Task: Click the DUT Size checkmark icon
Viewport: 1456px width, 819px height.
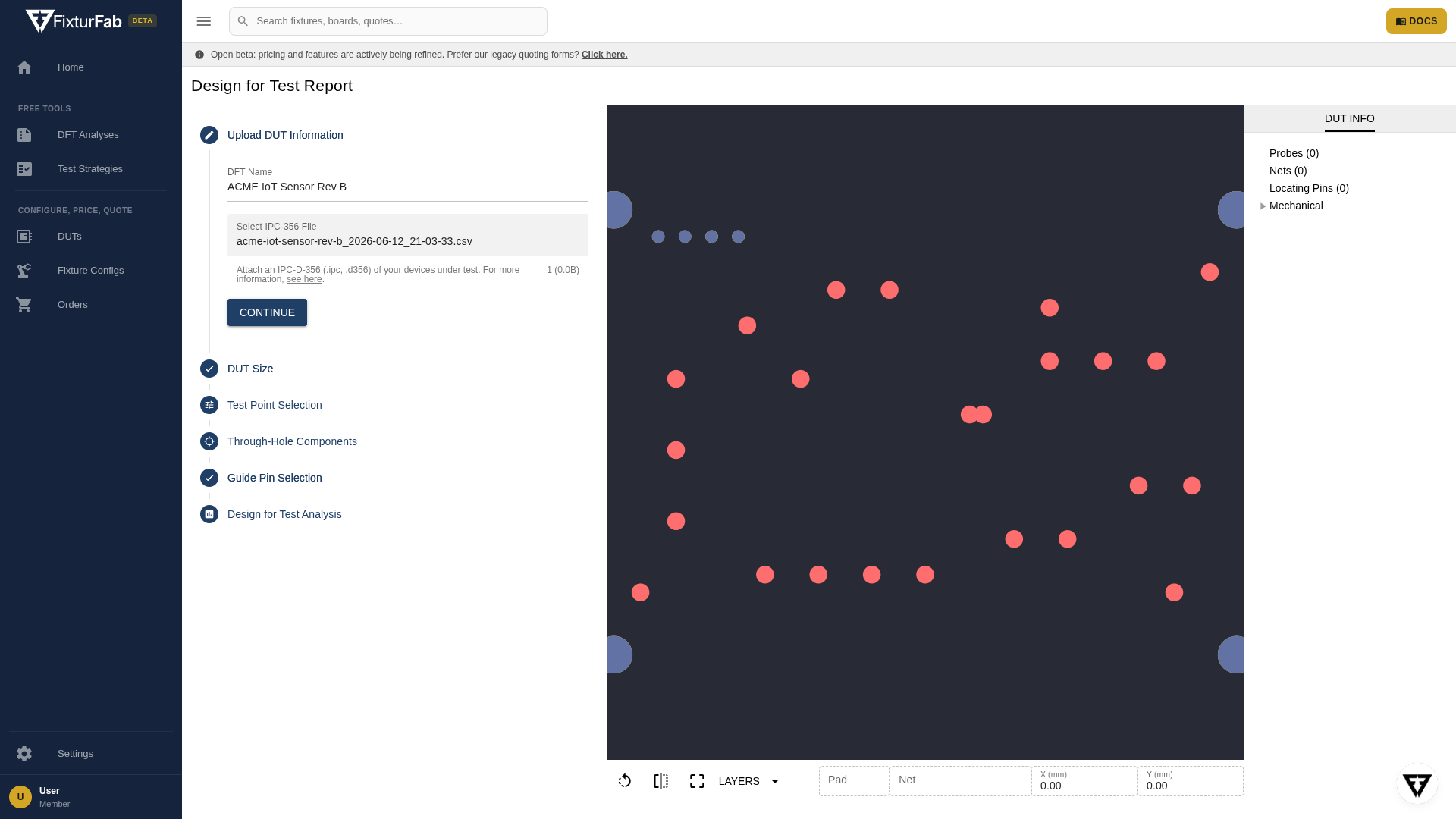Action: pos(209,369)
